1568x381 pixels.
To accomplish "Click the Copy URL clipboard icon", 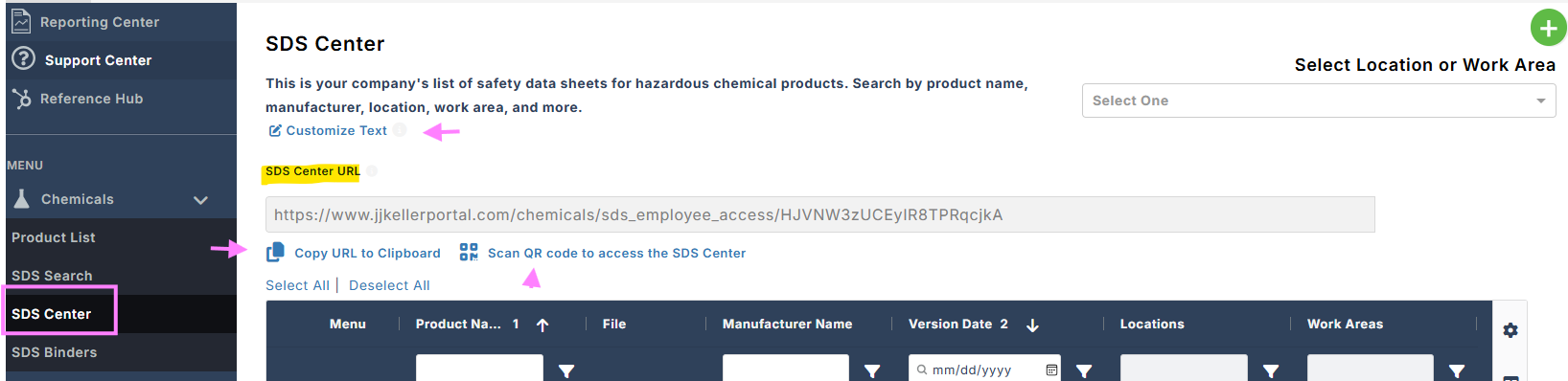I will 275,252.
